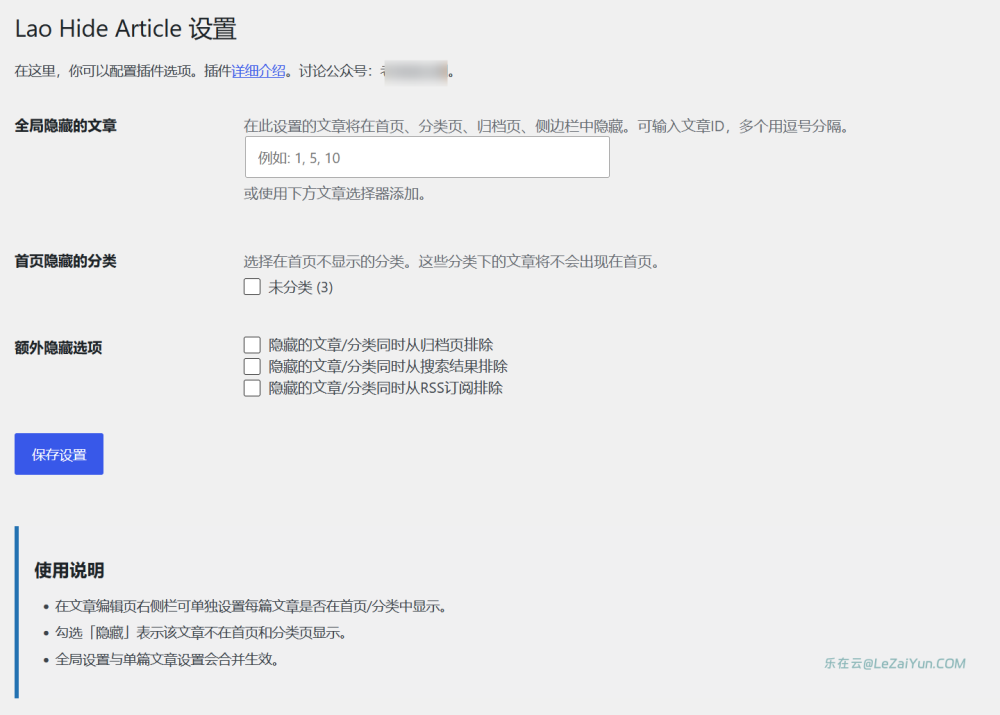This screenshot has width=1000, height=715.
Task: Click description 在此设置的文章将在首页隐藏
Action: [x=546, y=126]
